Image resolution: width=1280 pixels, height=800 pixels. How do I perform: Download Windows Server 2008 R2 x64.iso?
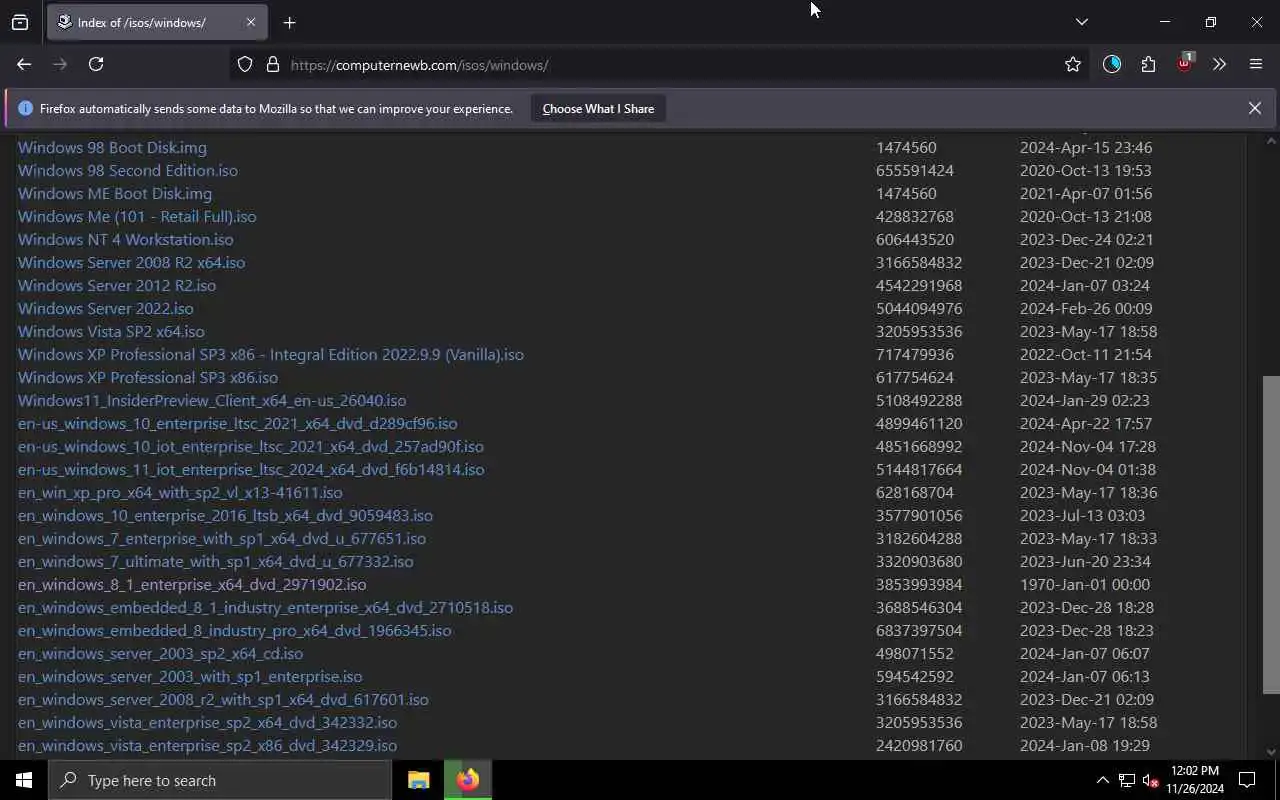click(131, 263)
